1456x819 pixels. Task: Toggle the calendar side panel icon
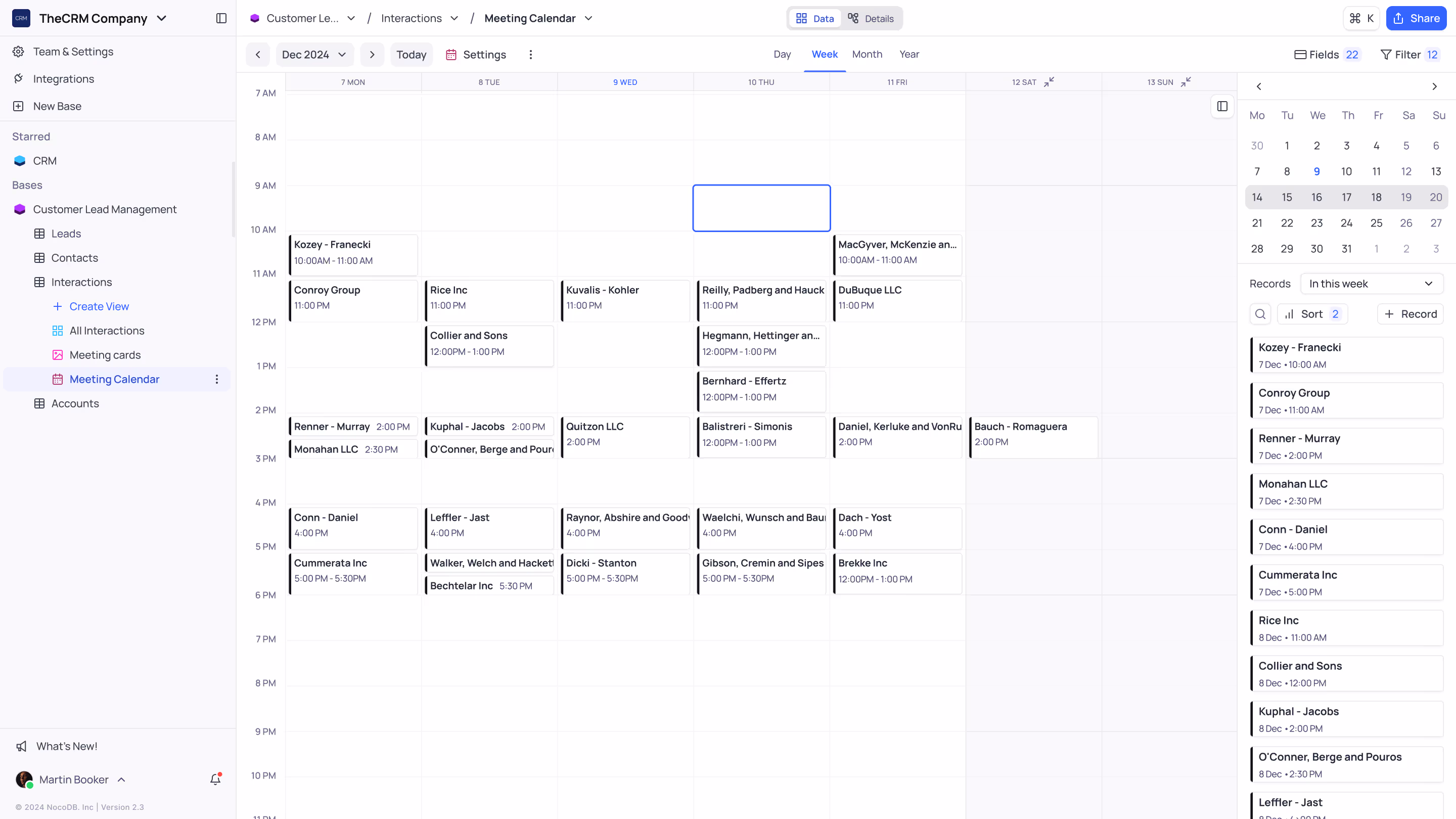pyautogui.click(x=1222, y=106)
